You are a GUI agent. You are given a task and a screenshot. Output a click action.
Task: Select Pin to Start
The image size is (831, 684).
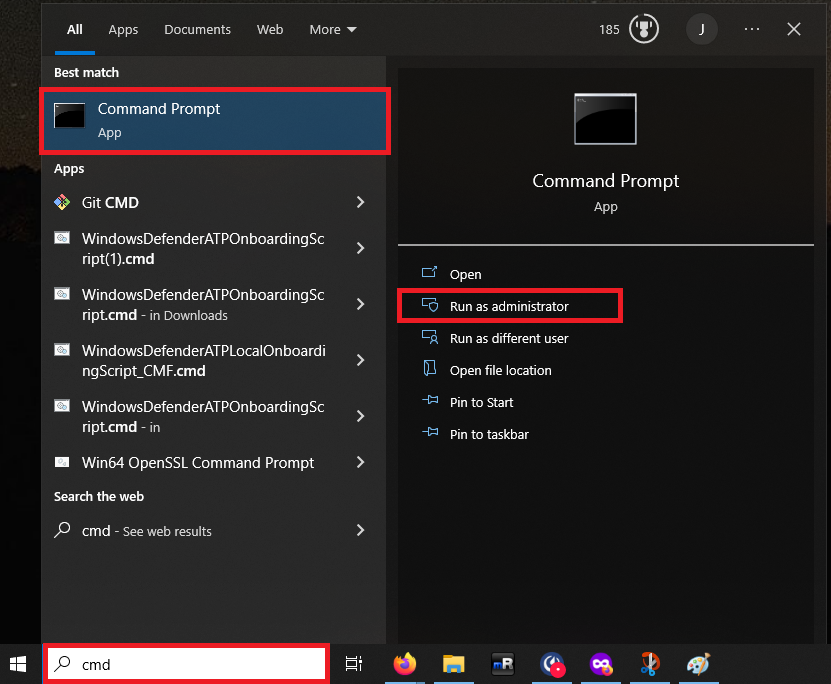481,403
